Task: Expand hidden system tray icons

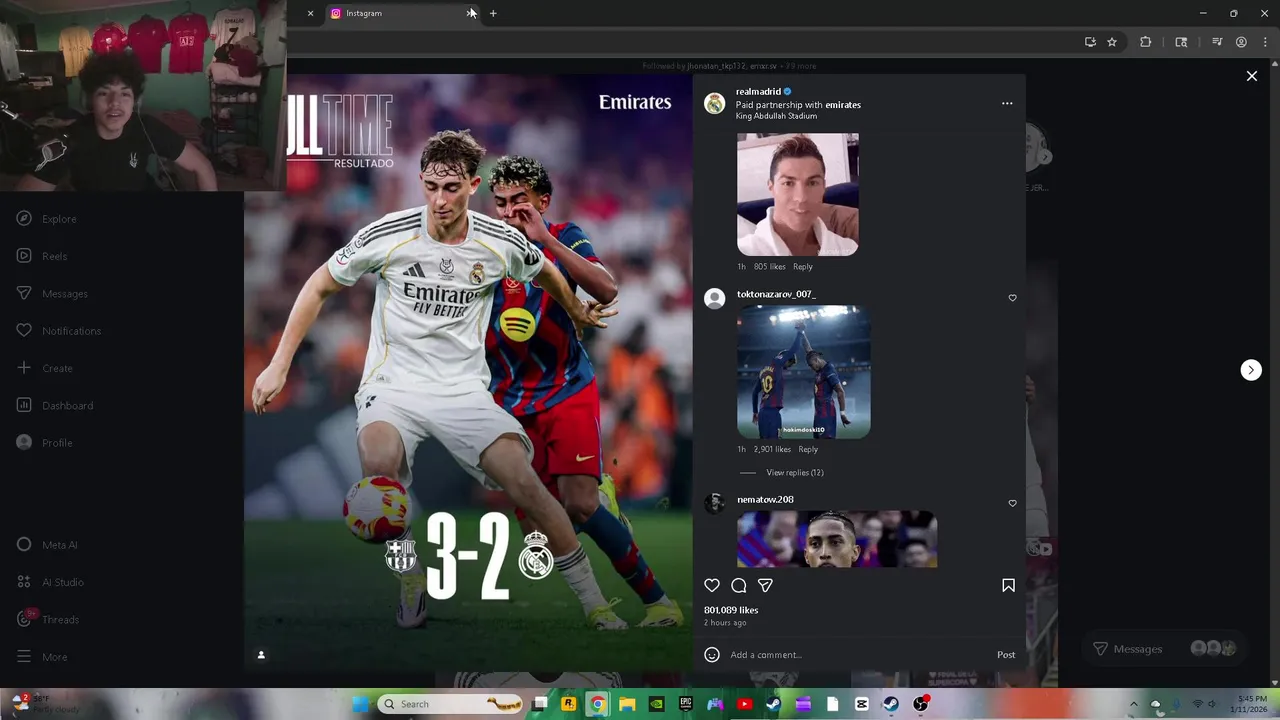Action: pyautogui.click(x=1133, y=704)
